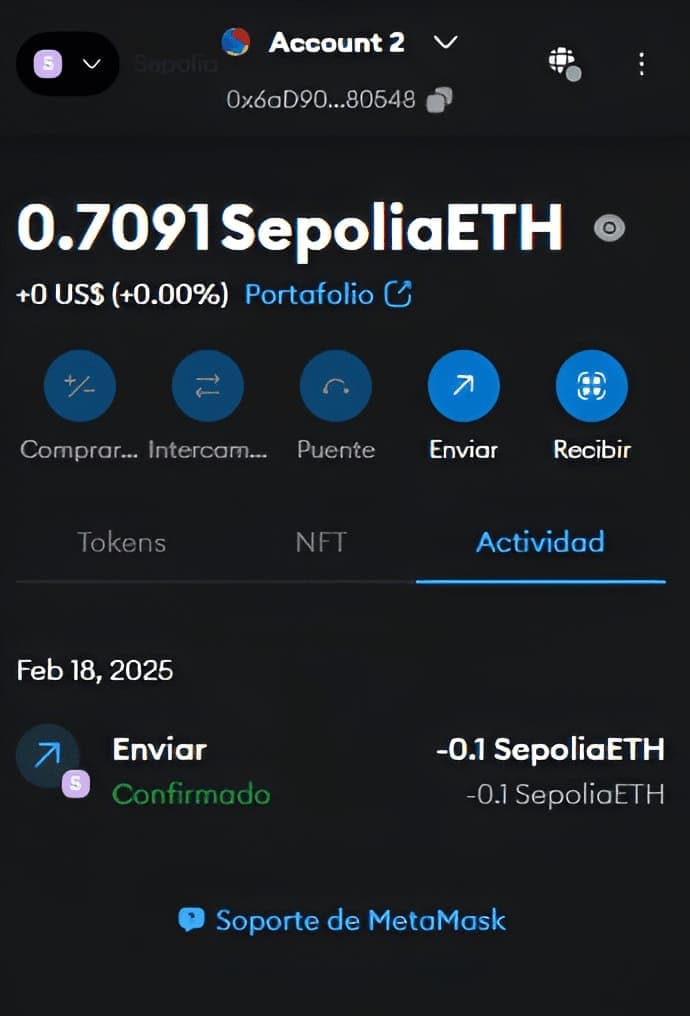Copy the account address with copy icon

(x=439, y=100)
